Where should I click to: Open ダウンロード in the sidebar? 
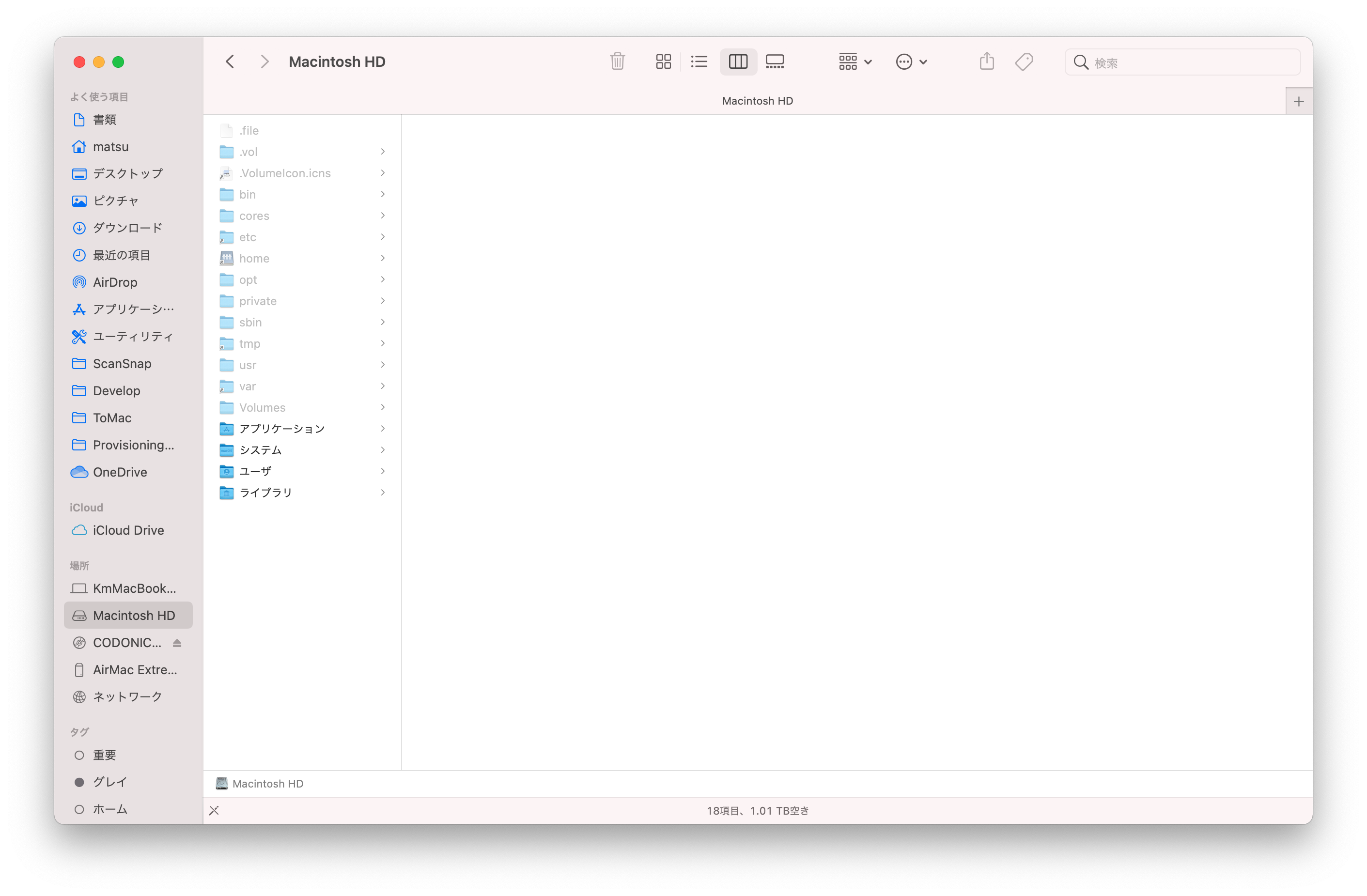pyautogui.click(x=128, y=228)
